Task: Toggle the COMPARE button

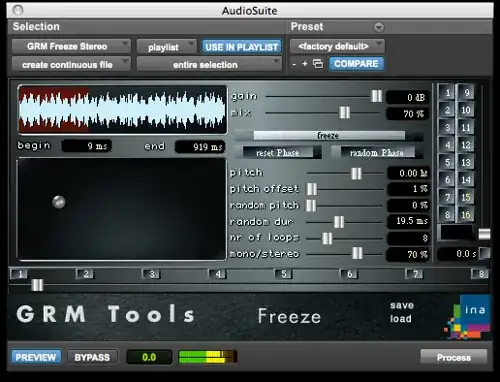Action: coord(356,64)
